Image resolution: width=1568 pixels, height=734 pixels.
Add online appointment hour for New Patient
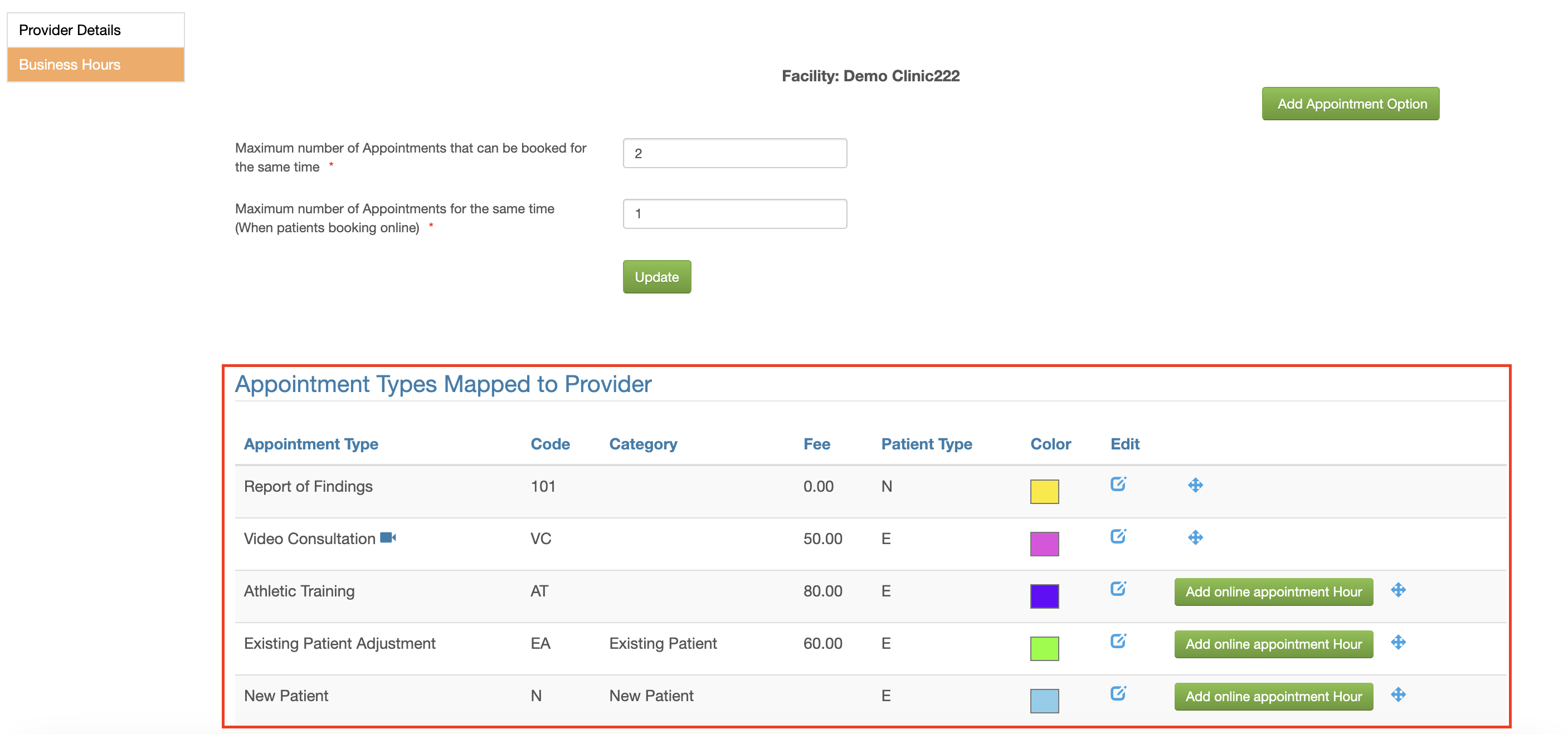1273,696
